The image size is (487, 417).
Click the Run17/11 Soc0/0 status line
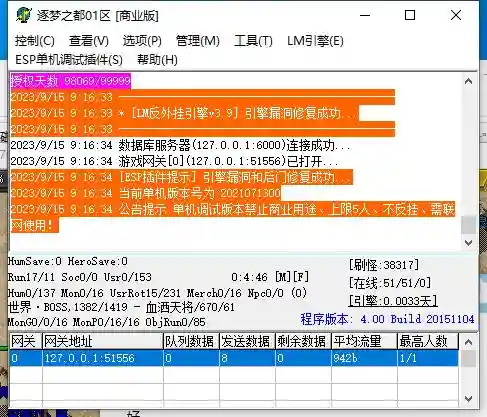(80, 277)
